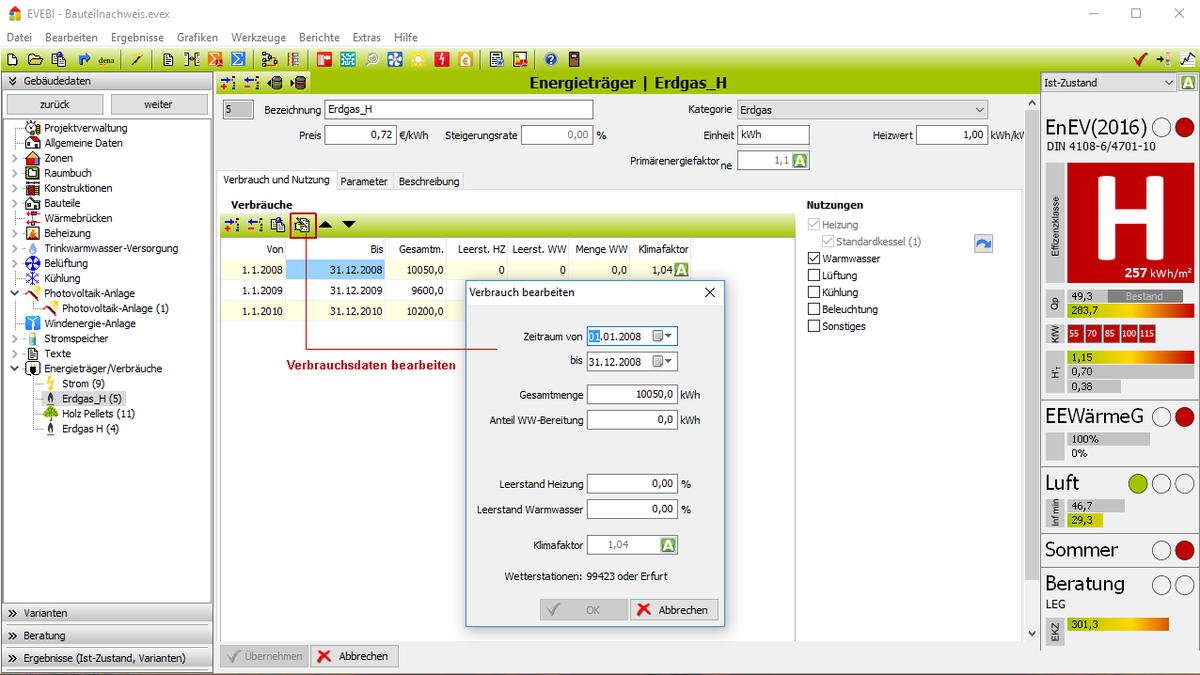Click the Bezeichnung field with Erdgas_H

pos(459,109)
